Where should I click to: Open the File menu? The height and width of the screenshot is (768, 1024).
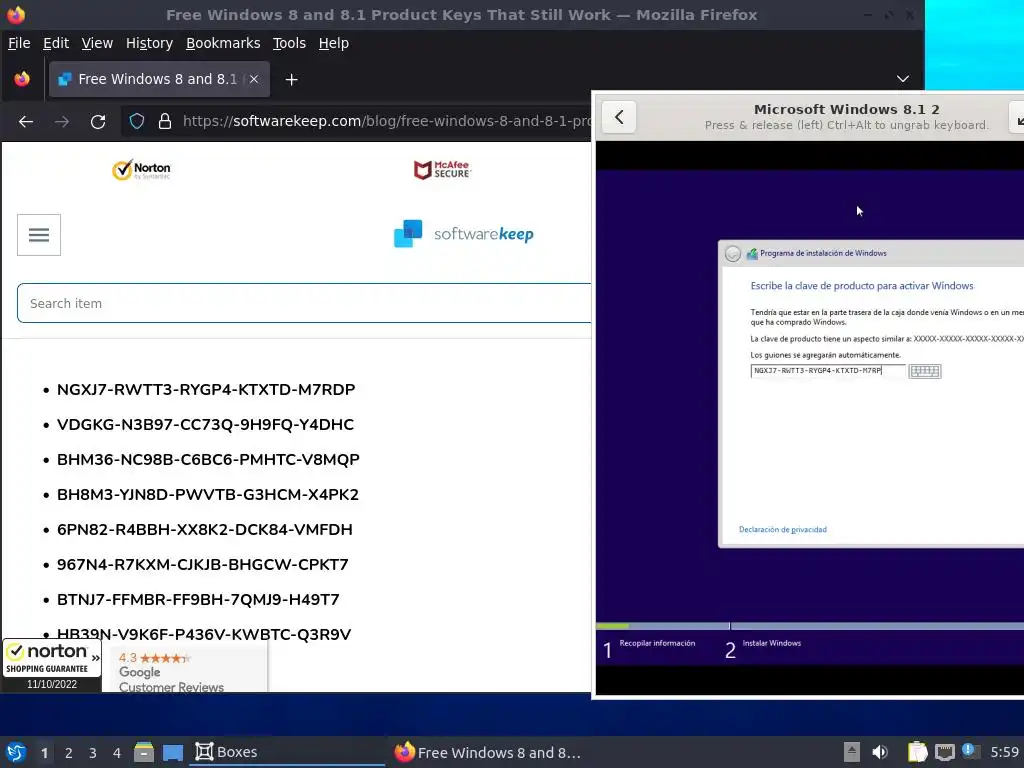[19, 43]
